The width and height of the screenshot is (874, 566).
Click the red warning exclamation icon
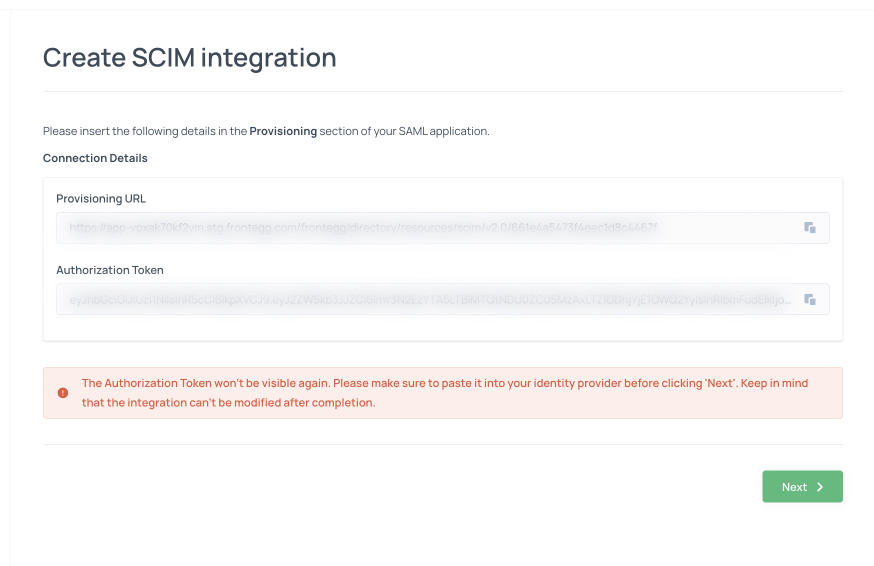click(63, 393)
